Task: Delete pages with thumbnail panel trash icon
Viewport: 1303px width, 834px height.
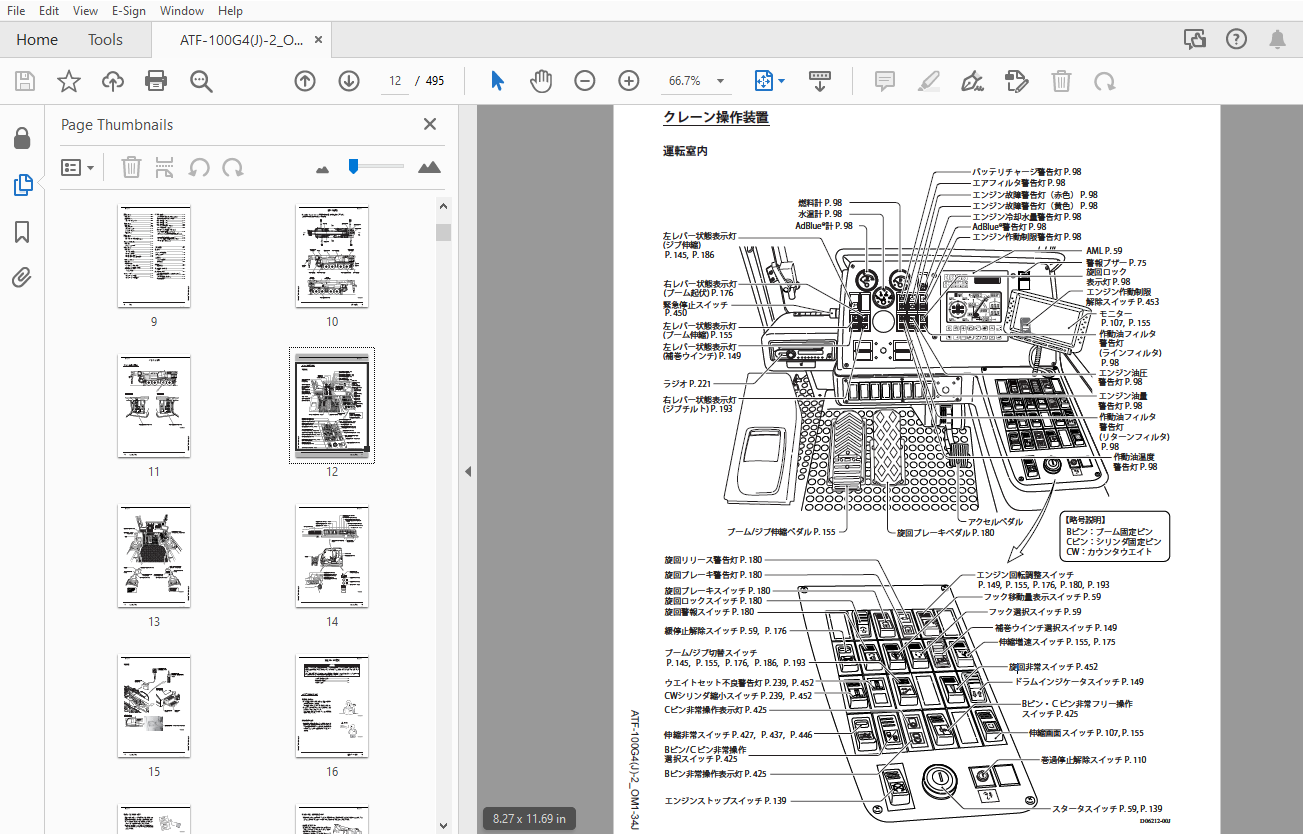Action: tap(131, 167)
